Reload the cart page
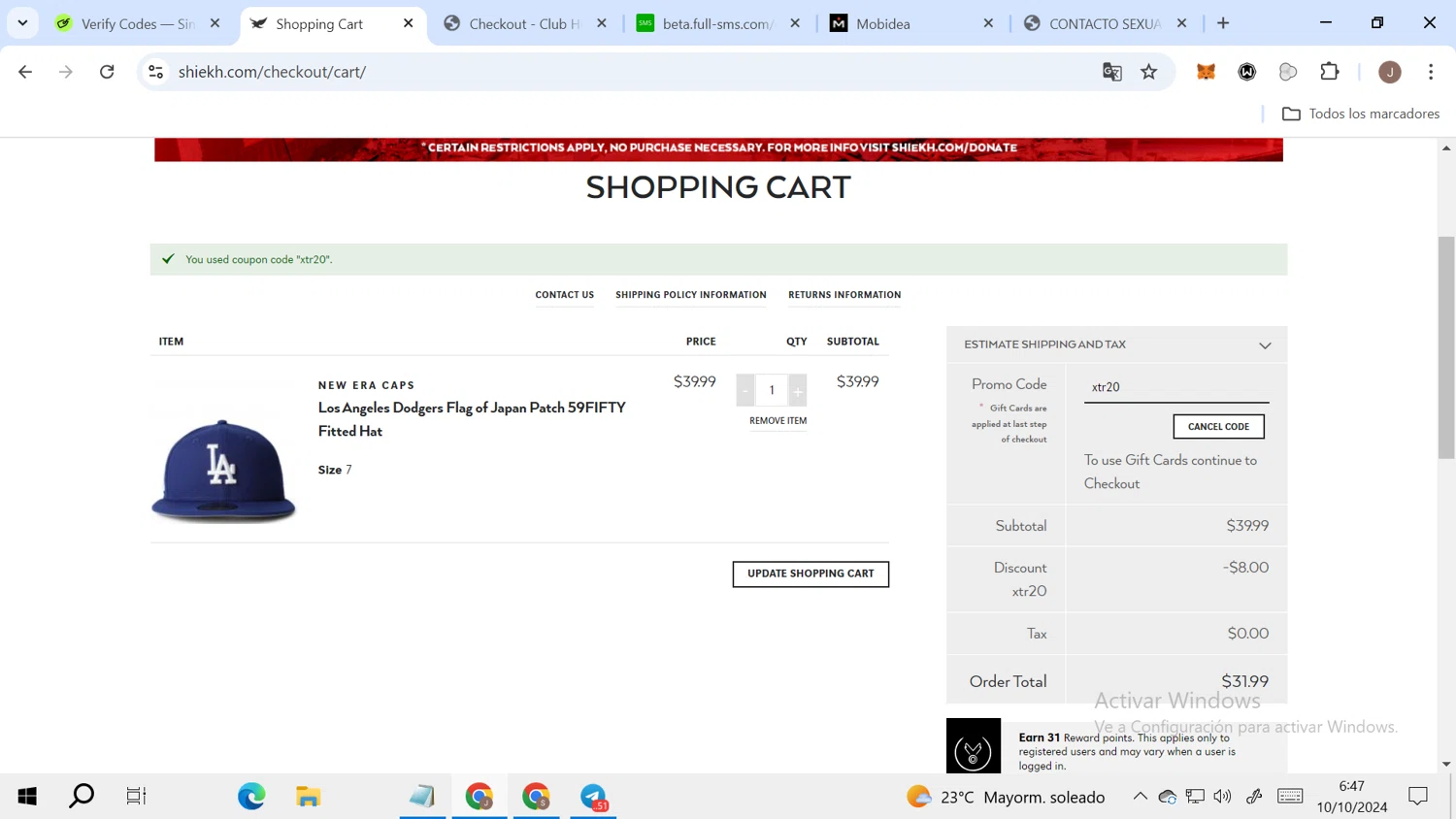This screenshot has height=819, width=1456. 107,72
